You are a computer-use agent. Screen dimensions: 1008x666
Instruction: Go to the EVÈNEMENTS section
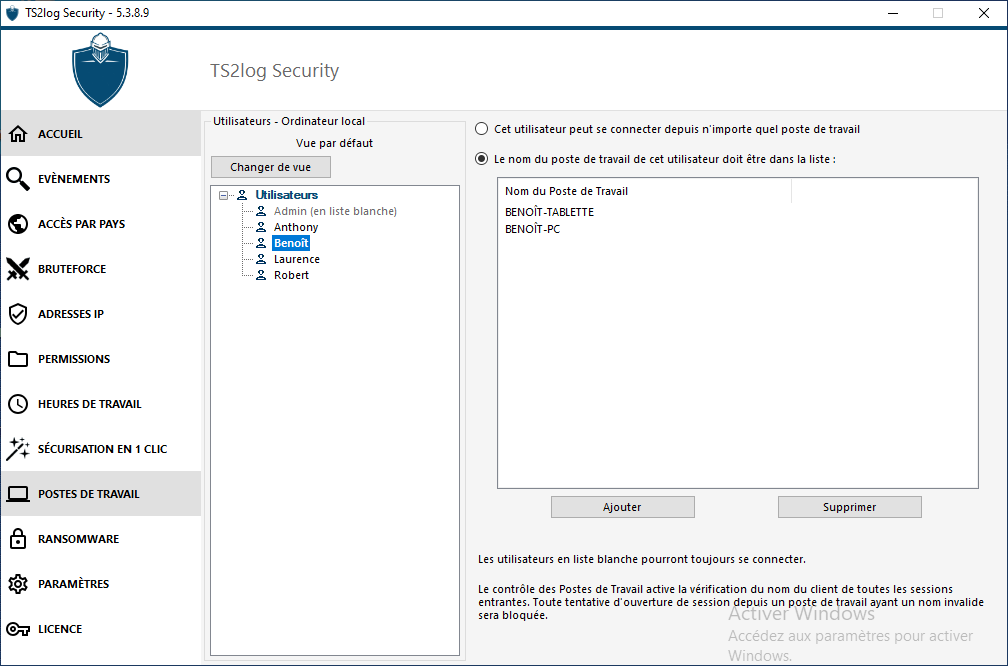point(101,179)
